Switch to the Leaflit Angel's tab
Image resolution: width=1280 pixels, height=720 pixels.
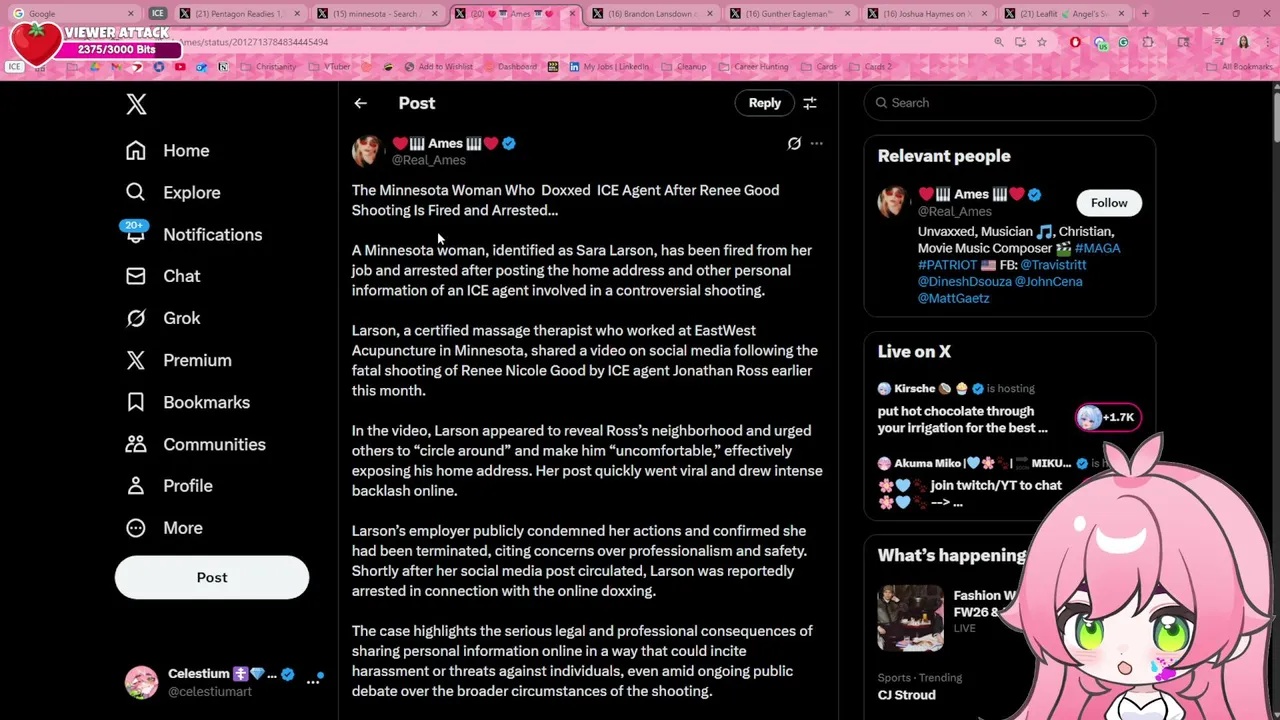[1064, 14]
